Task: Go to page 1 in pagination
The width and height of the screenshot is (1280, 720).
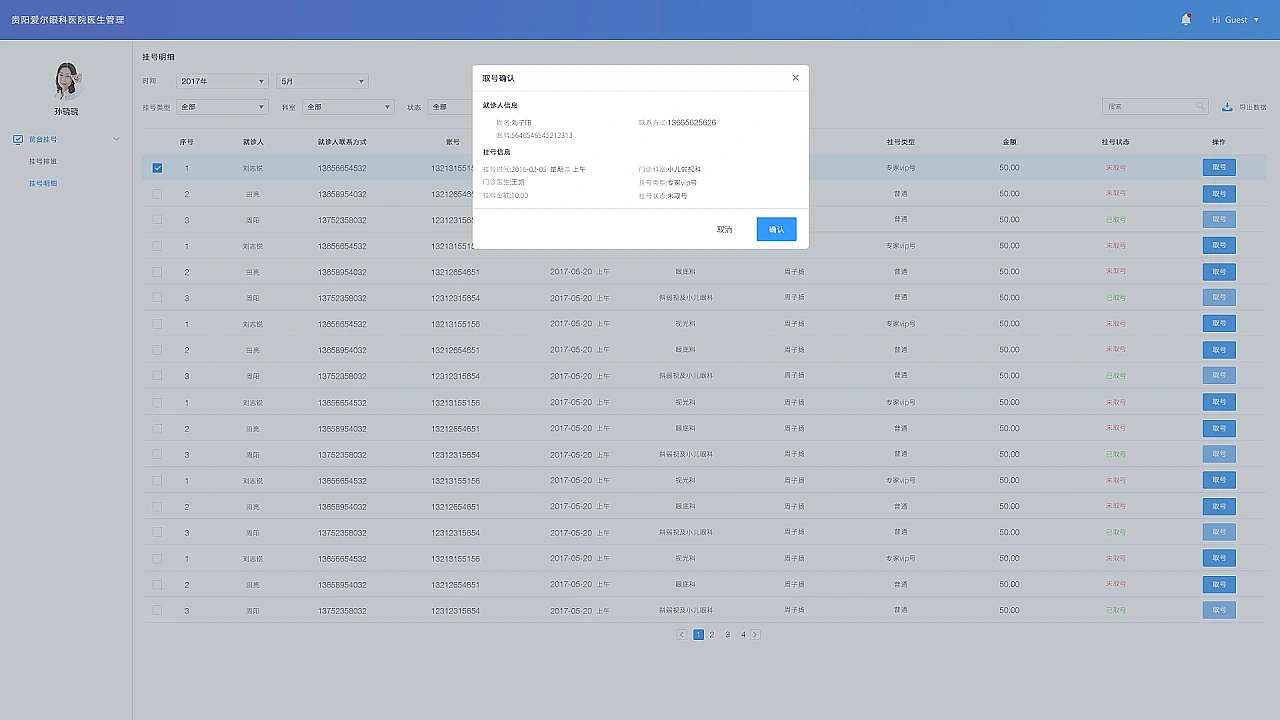Action: click(x=698, y=634)
